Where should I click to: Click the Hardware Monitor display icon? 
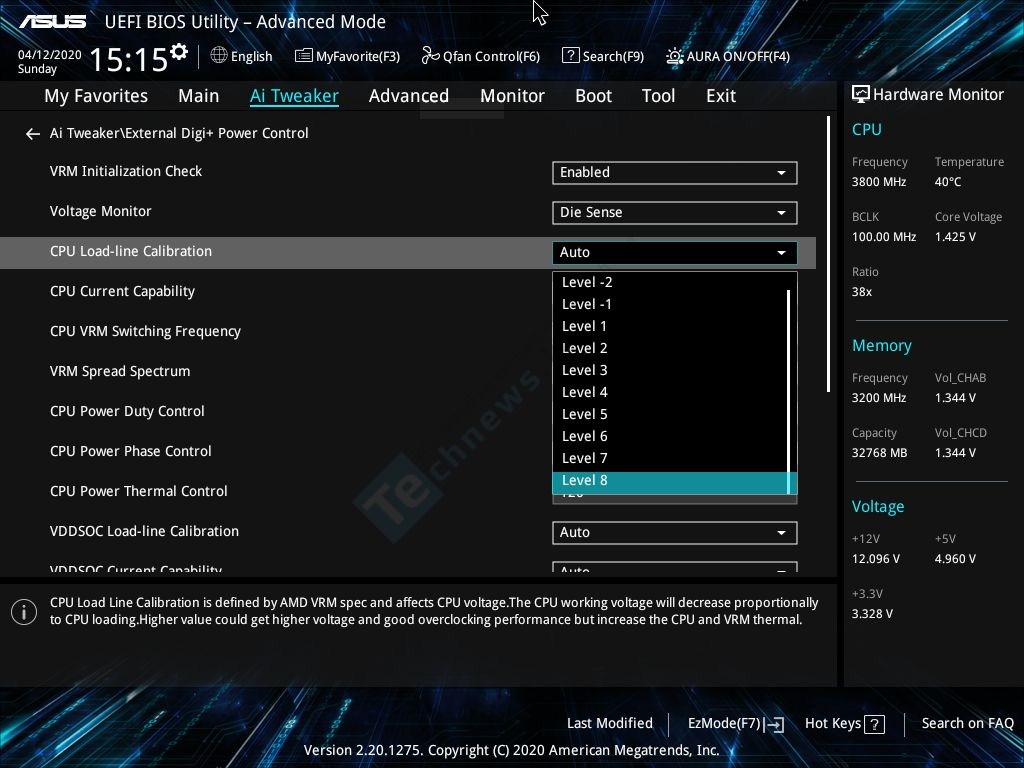tap(861, 95)
